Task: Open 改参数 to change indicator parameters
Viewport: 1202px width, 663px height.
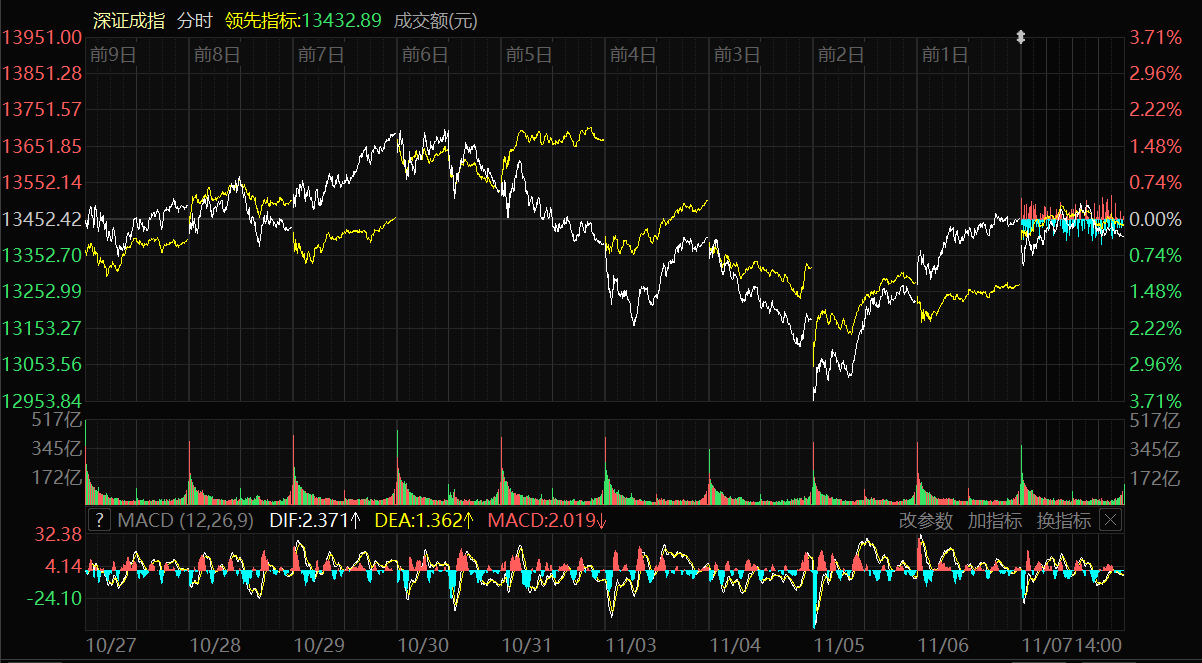Action: pos(926,520)
